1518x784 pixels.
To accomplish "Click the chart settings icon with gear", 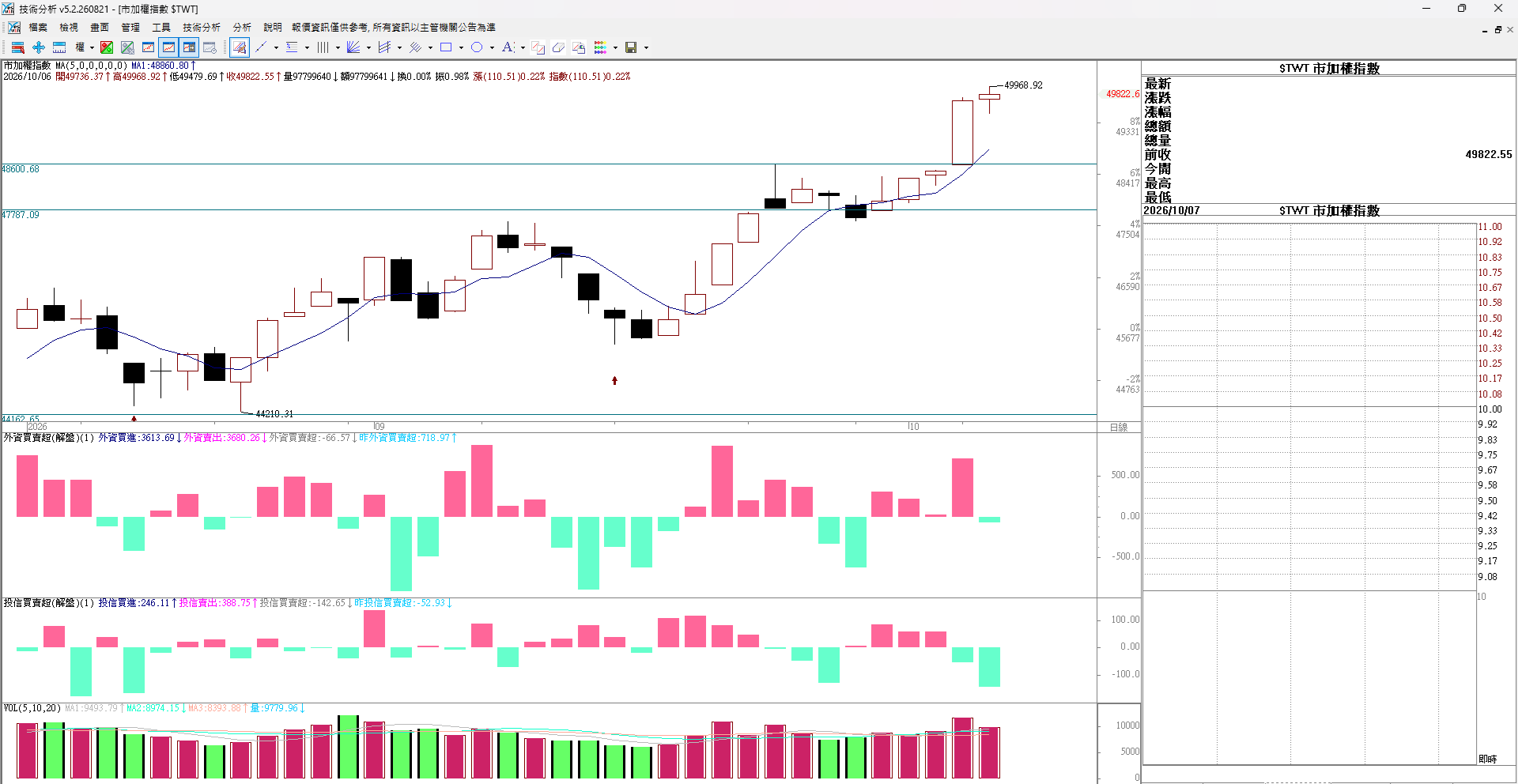I will [210, 47].
